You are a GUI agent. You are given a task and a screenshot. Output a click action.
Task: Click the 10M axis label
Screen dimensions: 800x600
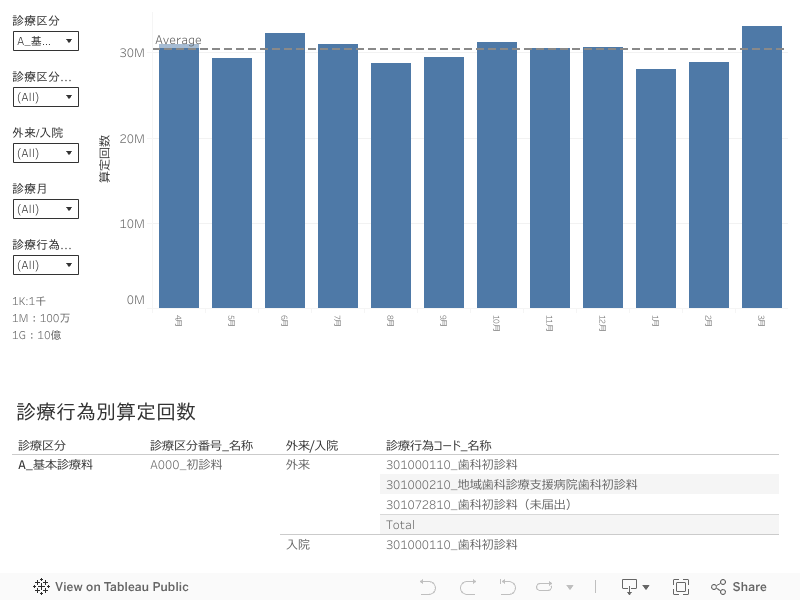(132, 224)
